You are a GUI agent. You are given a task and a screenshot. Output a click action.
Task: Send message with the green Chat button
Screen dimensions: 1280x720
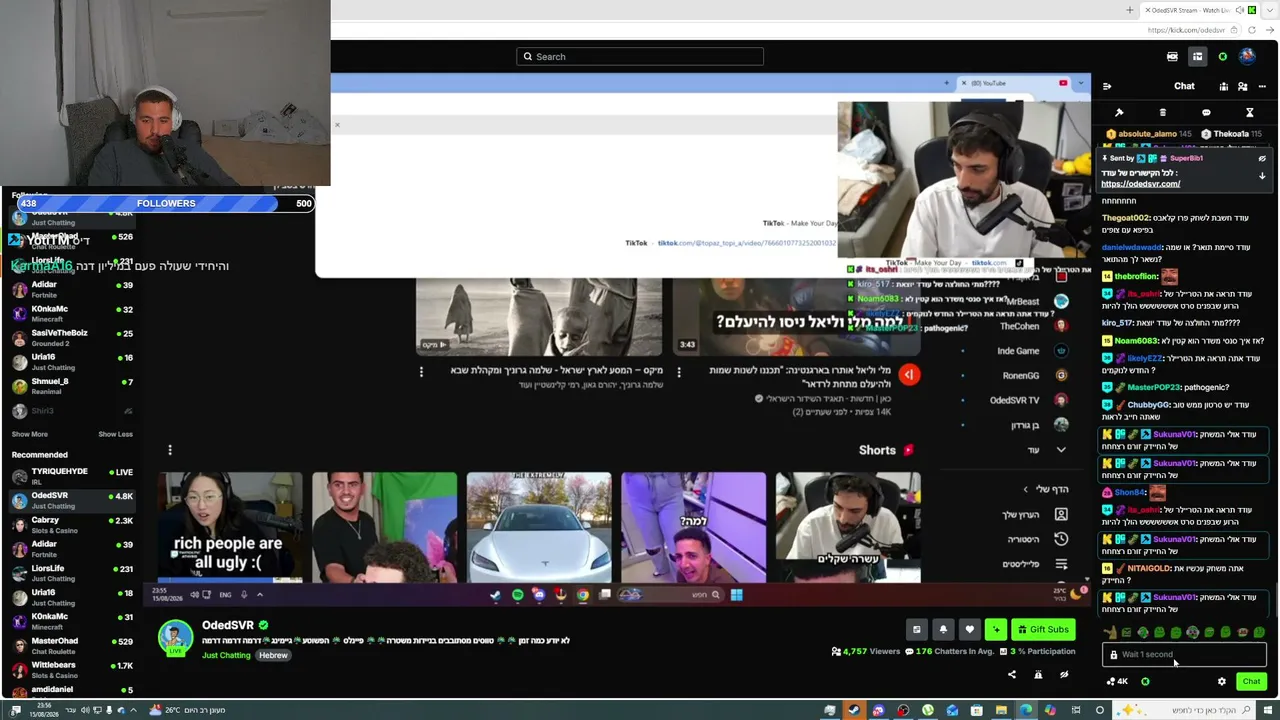(1251, 682)
